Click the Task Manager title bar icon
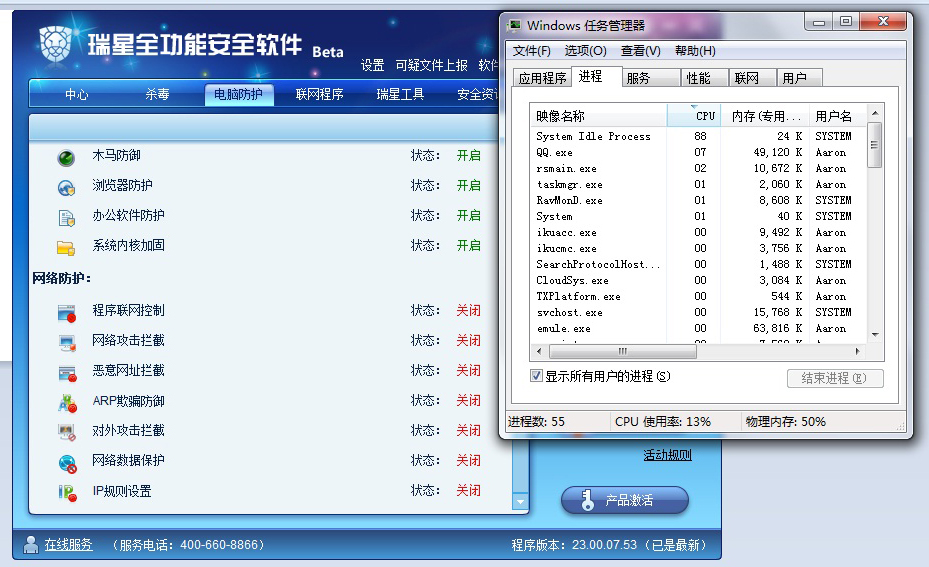The width and height of the screenshot is (929, 567). click(514, 25)
